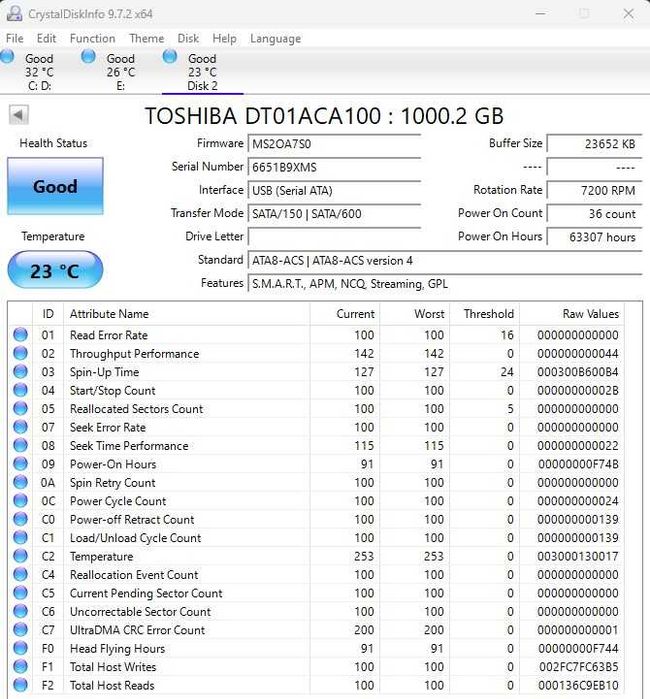Click status icon for Reallocation Event Count
This screenshot has width=650, height=699.
pos(20,574)
